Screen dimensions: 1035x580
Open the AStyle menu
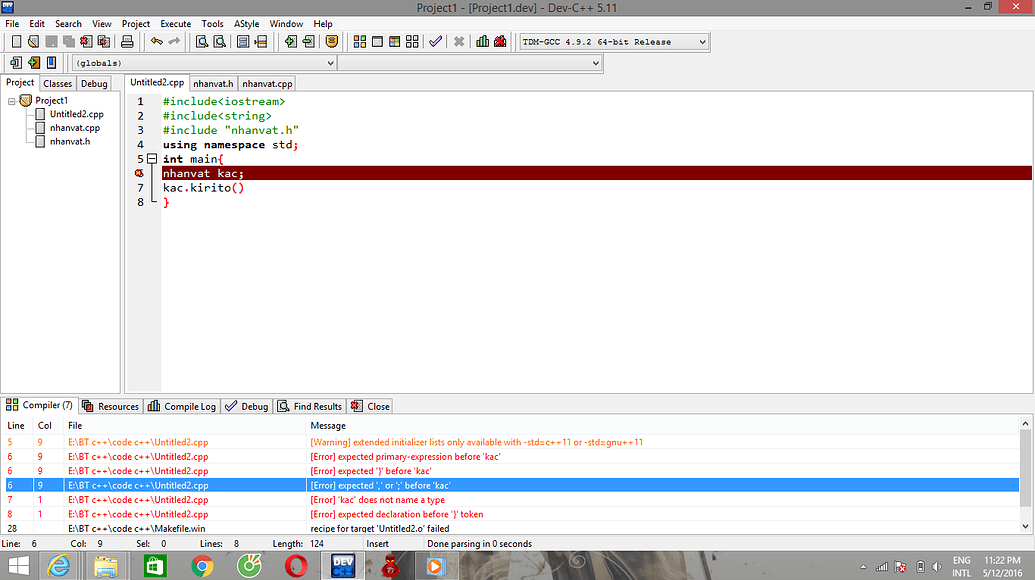[x=246, y=24]
